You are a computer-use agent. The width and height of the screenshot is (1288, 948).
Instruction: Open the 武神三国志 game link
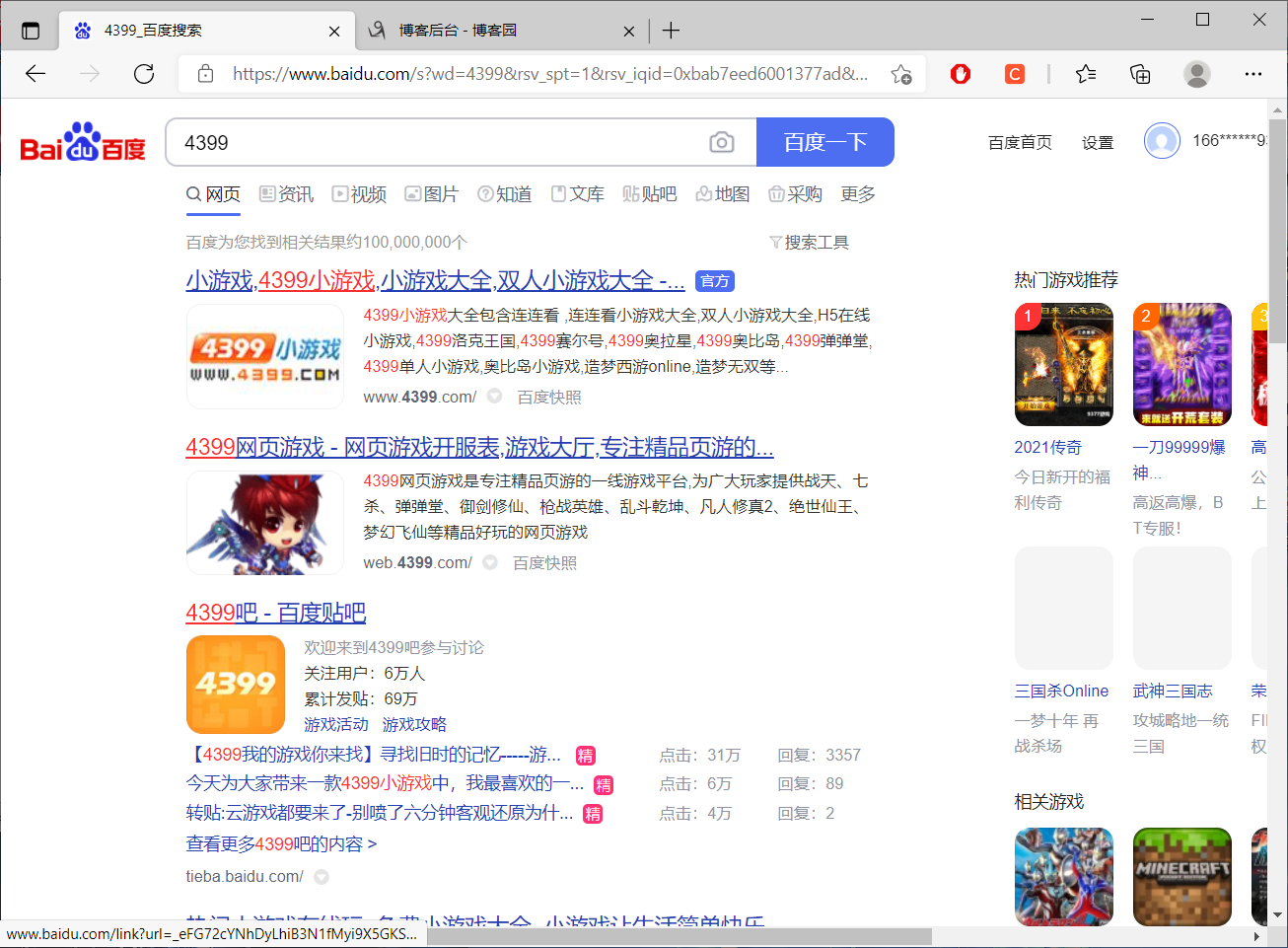click(1173, 692)
